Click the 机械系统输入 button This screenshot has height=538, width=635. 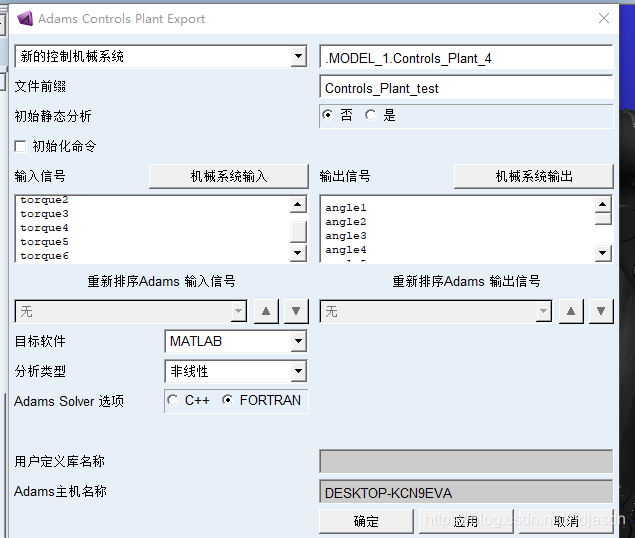pyautogui.click(x=229, y=176)
